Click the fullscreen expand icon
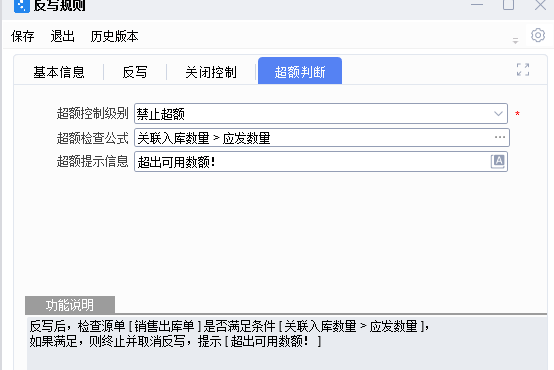The height and width of the screenshot is (370, 554). [523, 70]
